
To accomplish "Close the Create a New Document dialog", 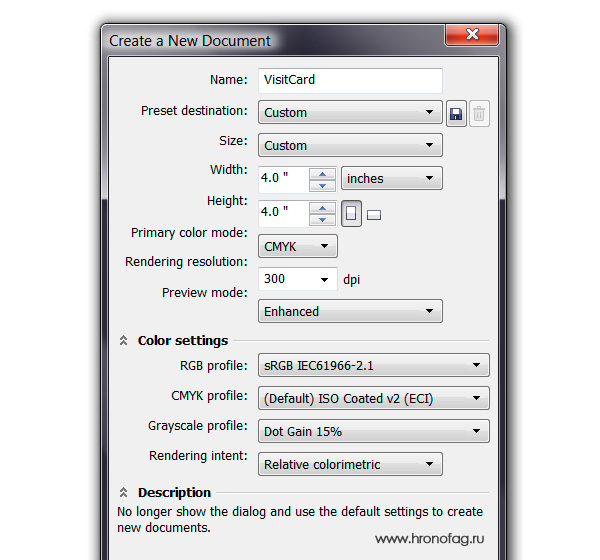I will [x=473, y=36].
